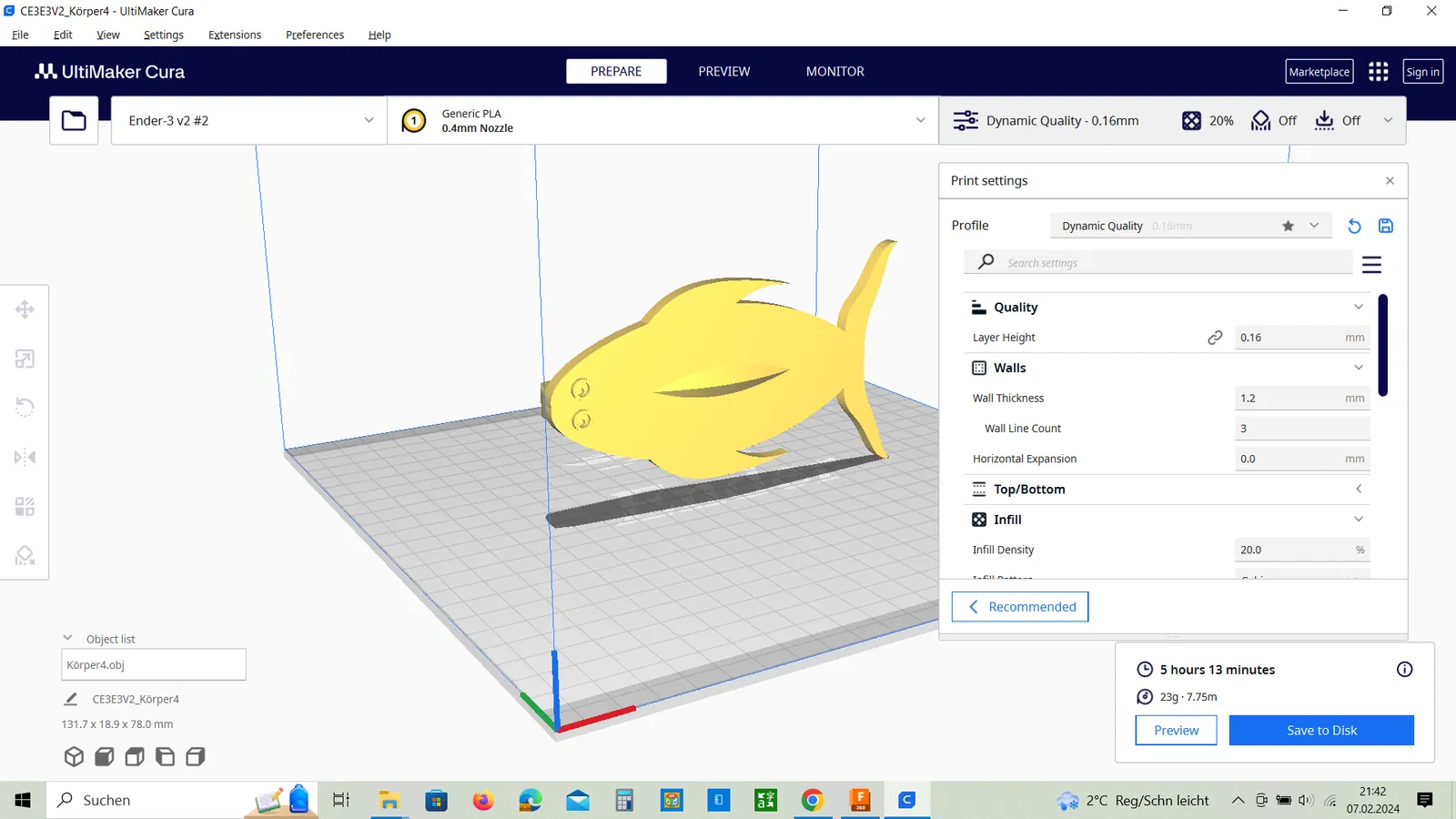The image size is (1456, 819).
Task: Select the Move tool in left toolbar
Action: pos(25,309)
